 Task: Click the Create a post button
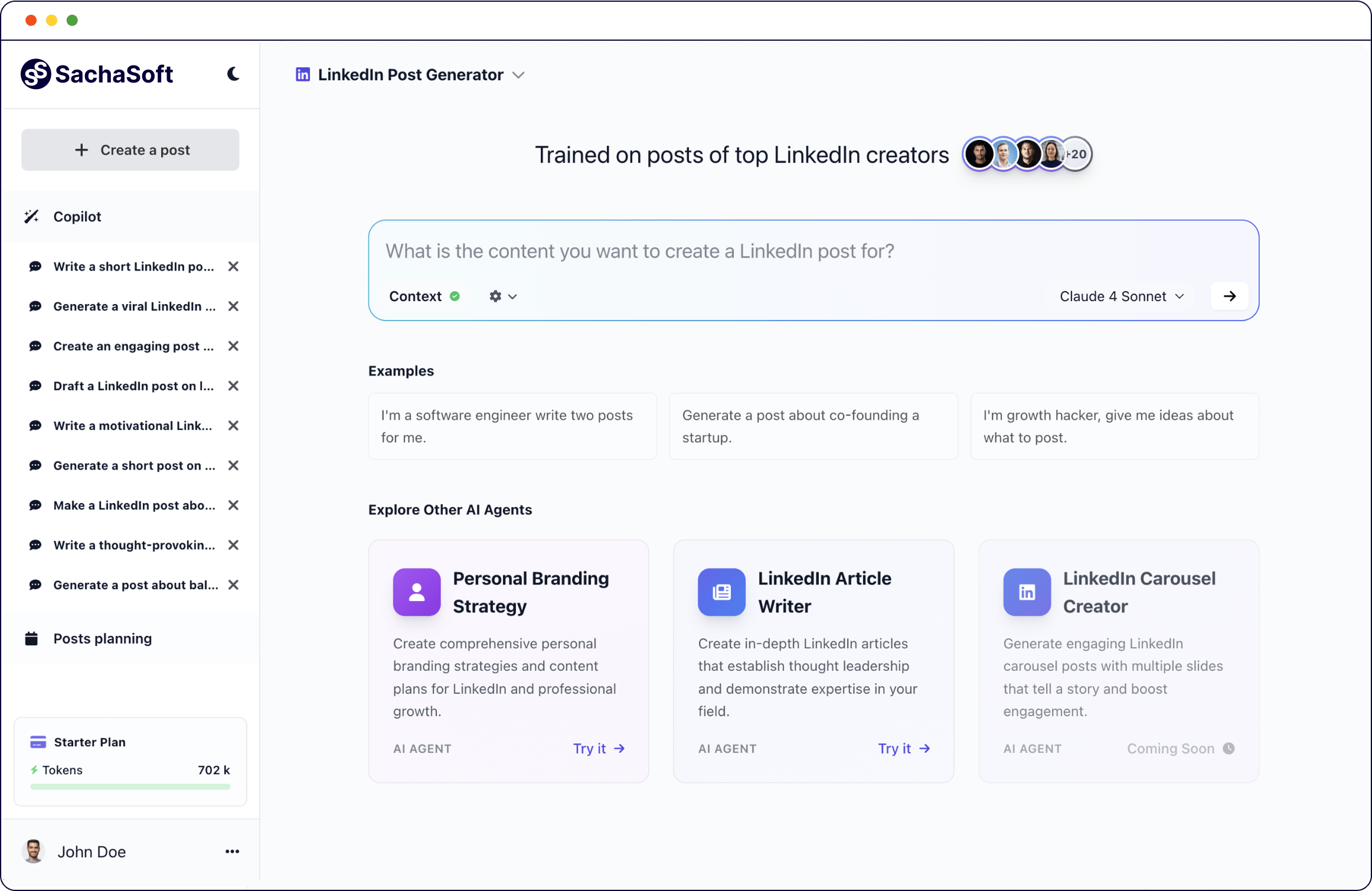130,150
